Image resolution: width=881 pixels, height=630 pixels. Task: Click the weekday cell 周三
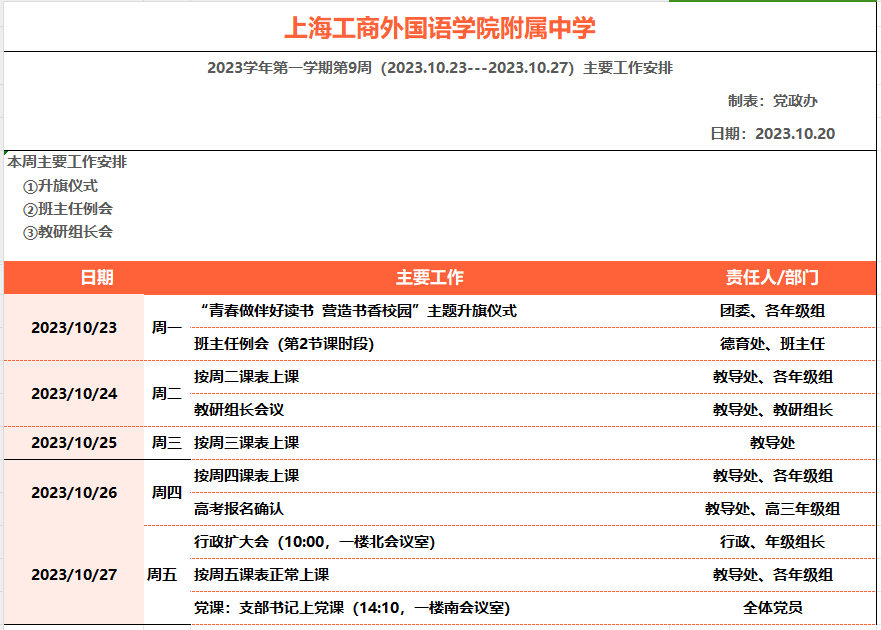point(167,443)
